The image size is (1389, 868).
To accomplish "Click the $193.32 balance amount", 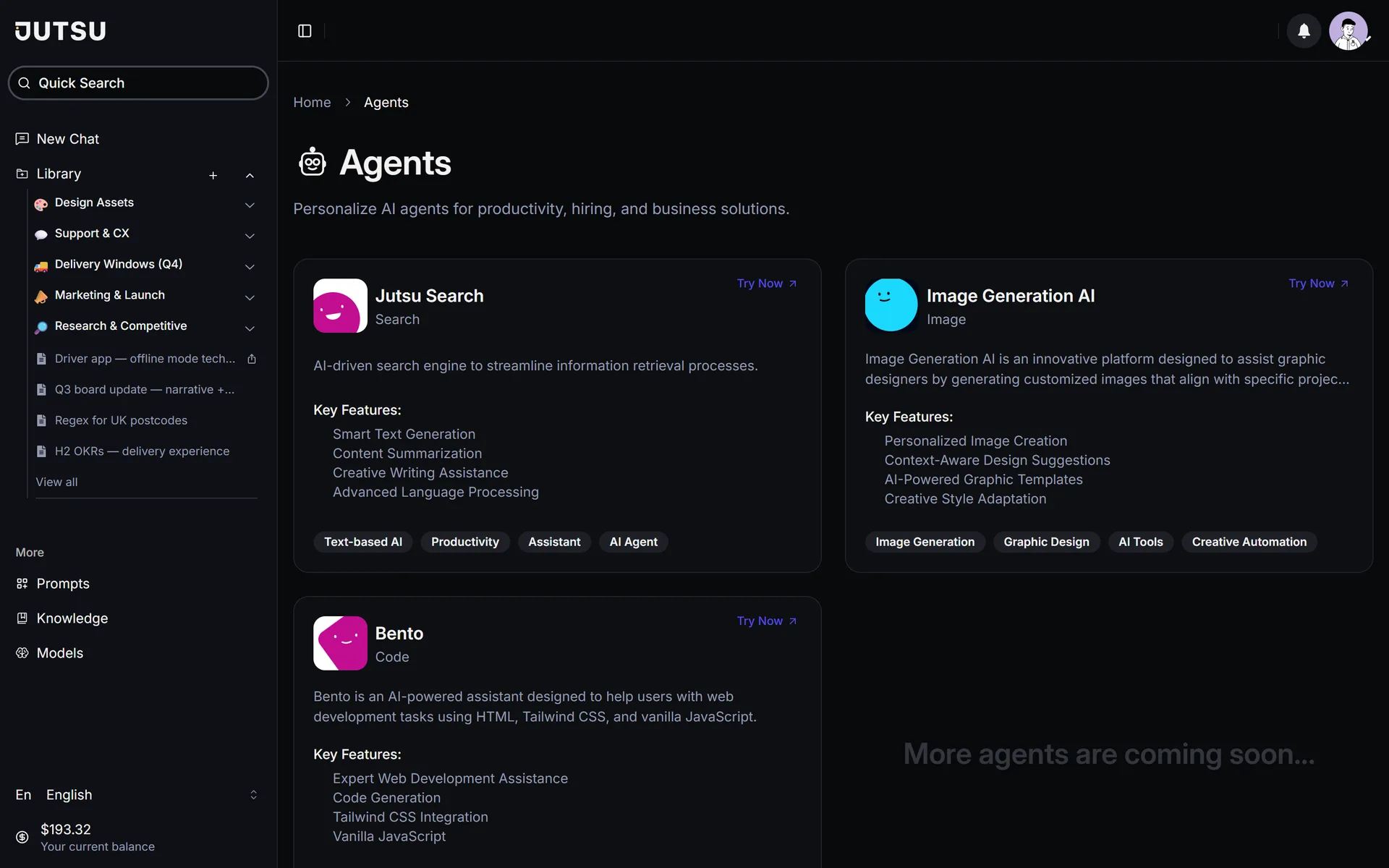I will point(66,830).
